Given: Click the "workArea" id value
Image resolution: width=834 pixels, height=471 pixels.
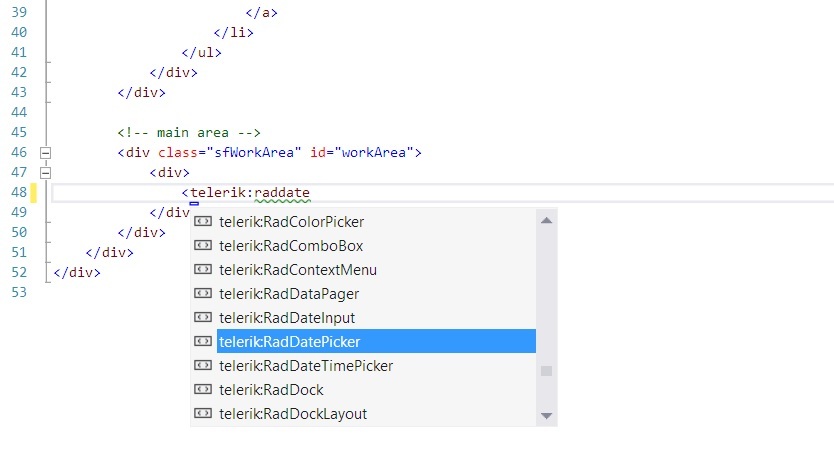Looking at the screenshot, I should pos(374,153).
